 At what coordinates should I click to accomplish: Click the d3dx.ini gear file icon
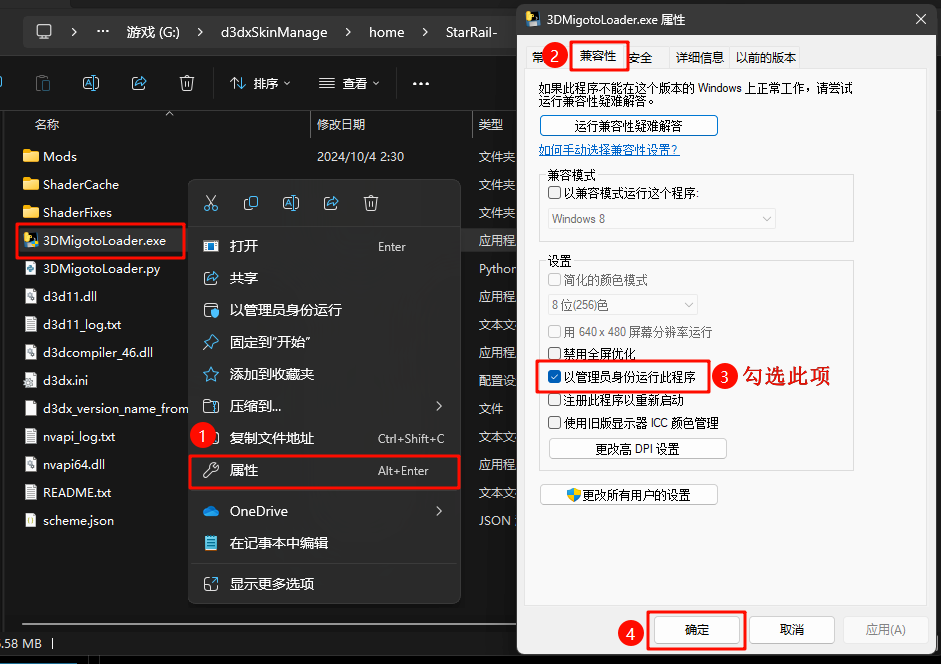tap(31, 380)
